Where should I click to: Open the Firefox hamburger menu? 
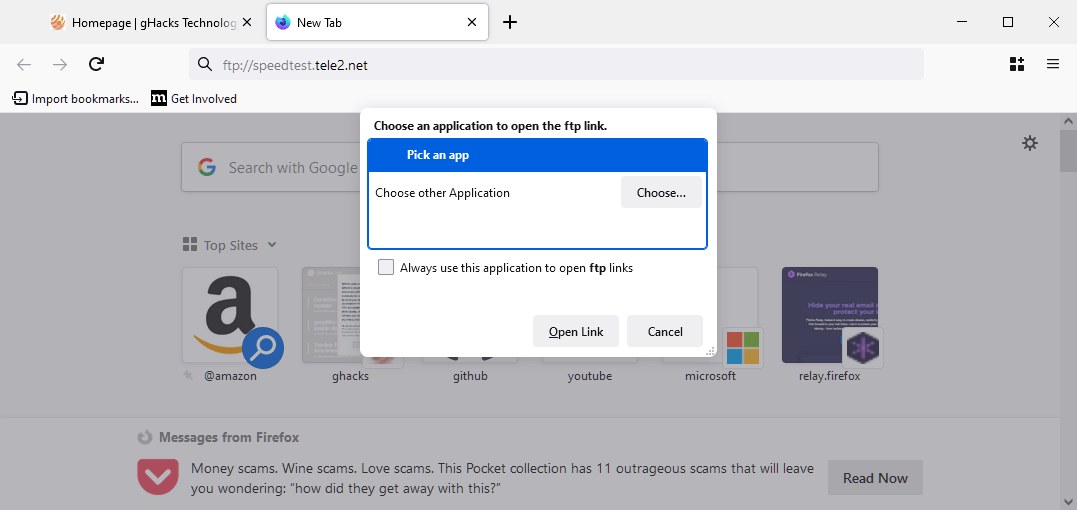pos(1053,64)
